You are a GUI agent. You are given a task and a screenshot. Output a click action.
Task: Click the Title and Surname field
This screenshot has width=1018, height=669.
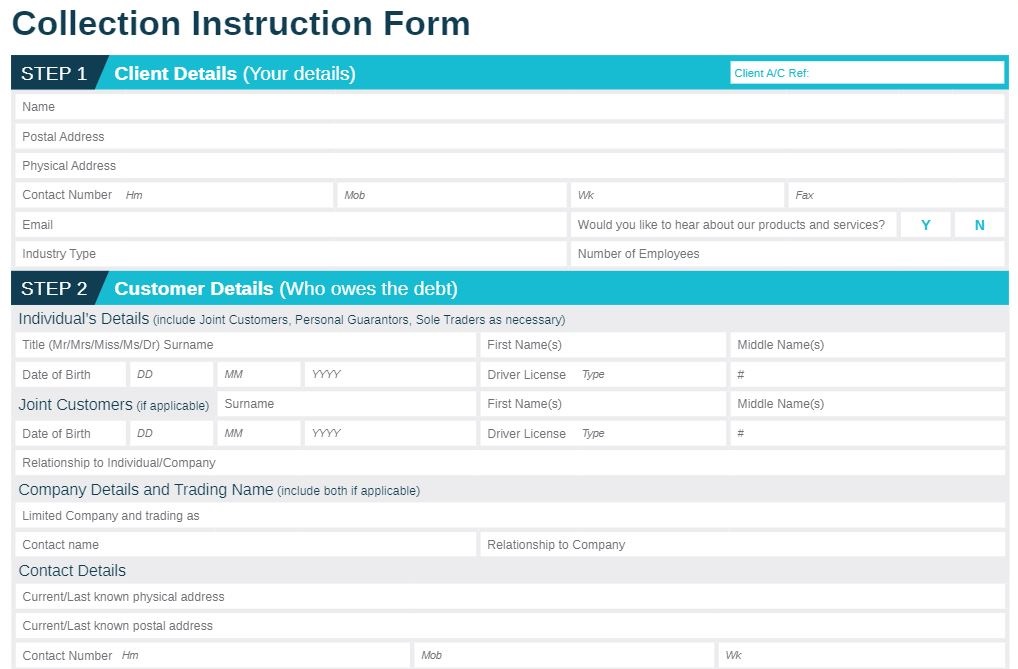pos(245,345)
